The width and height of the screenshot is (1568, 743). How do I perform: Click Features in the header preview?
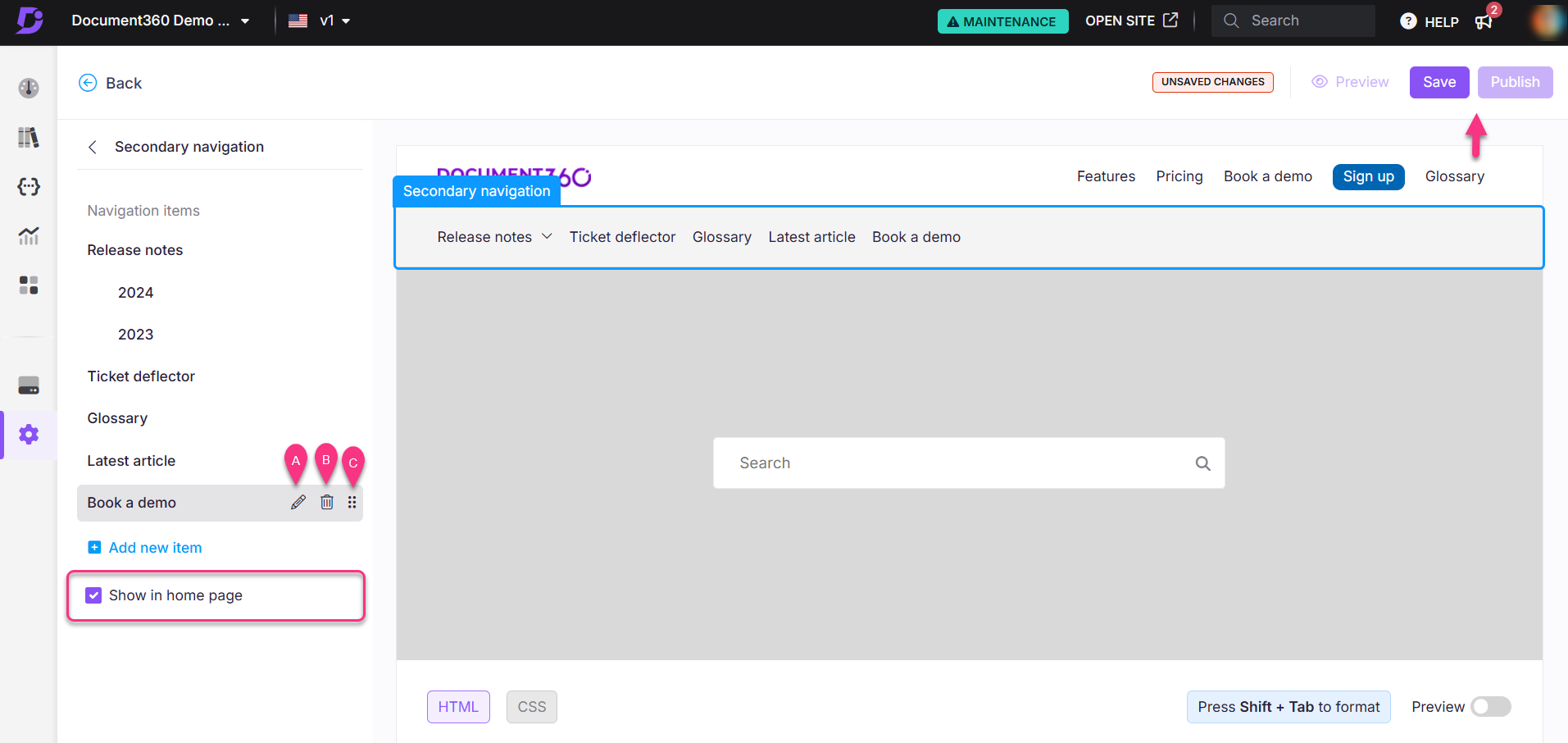click(1106, 176)
